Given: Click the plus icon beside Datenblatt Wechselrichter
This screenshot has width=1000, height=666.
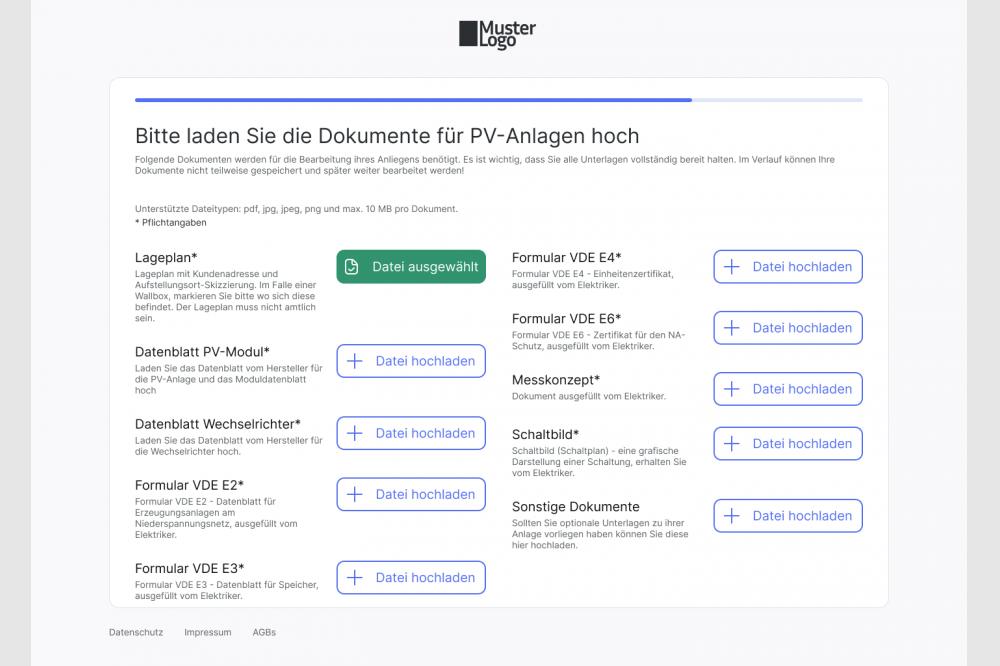Looking at the screenshot, I should click(x=355, y=433).
